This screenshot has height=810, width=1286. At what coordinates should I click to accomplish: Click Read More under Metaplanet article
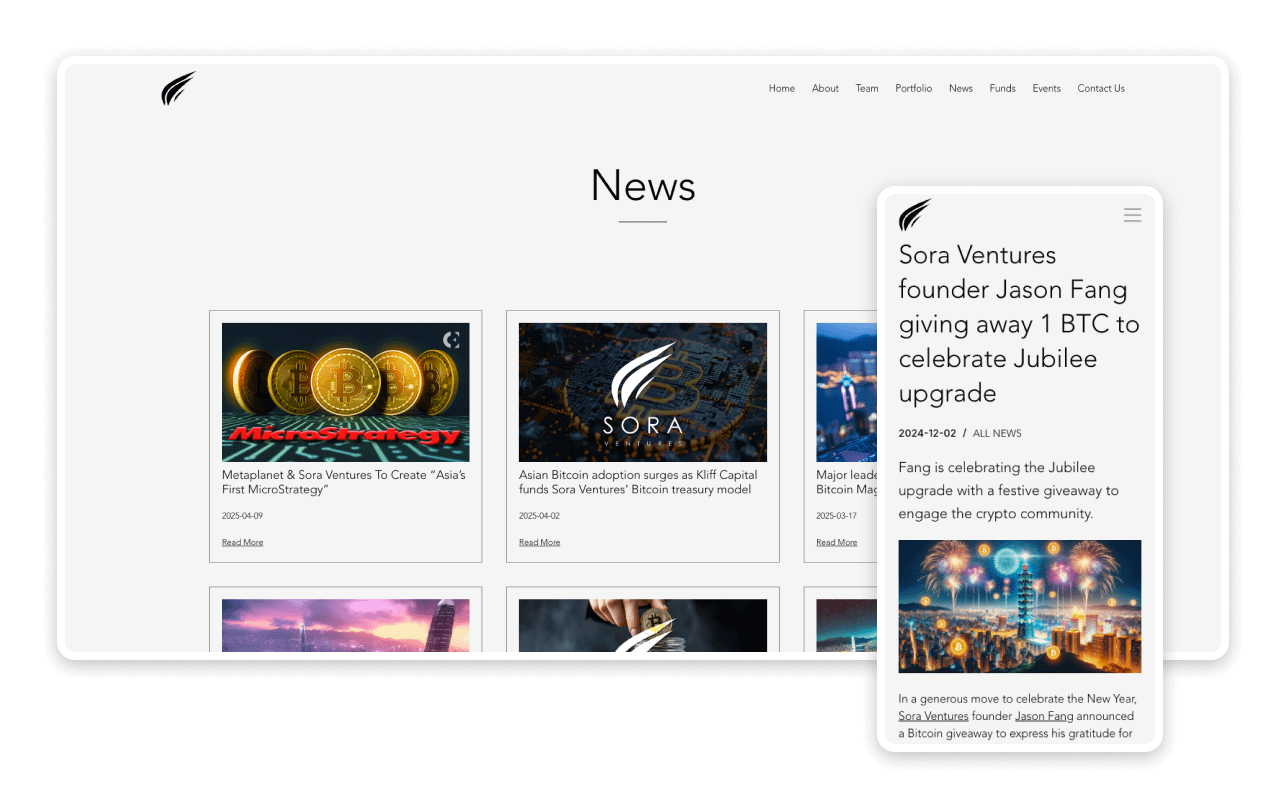pyautogui.click(x=242, y=542)
